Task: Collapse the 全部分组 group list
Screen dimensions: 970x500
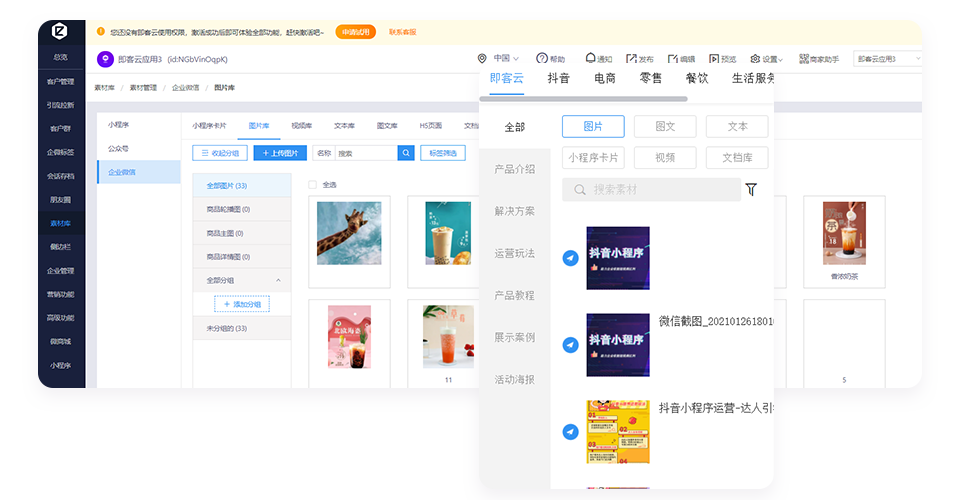Action: (x=278, y=280)
